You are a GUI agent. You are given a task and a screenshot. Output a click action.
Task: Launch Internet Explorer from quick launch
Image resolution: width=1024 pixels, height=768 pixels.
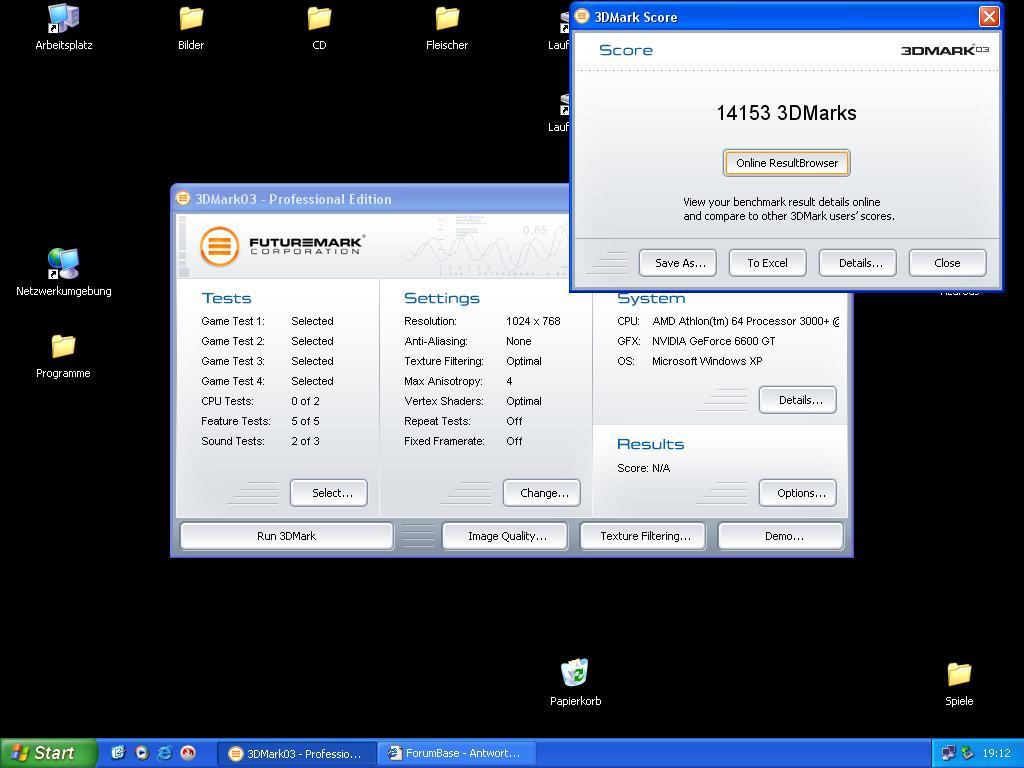pos(165,753)
